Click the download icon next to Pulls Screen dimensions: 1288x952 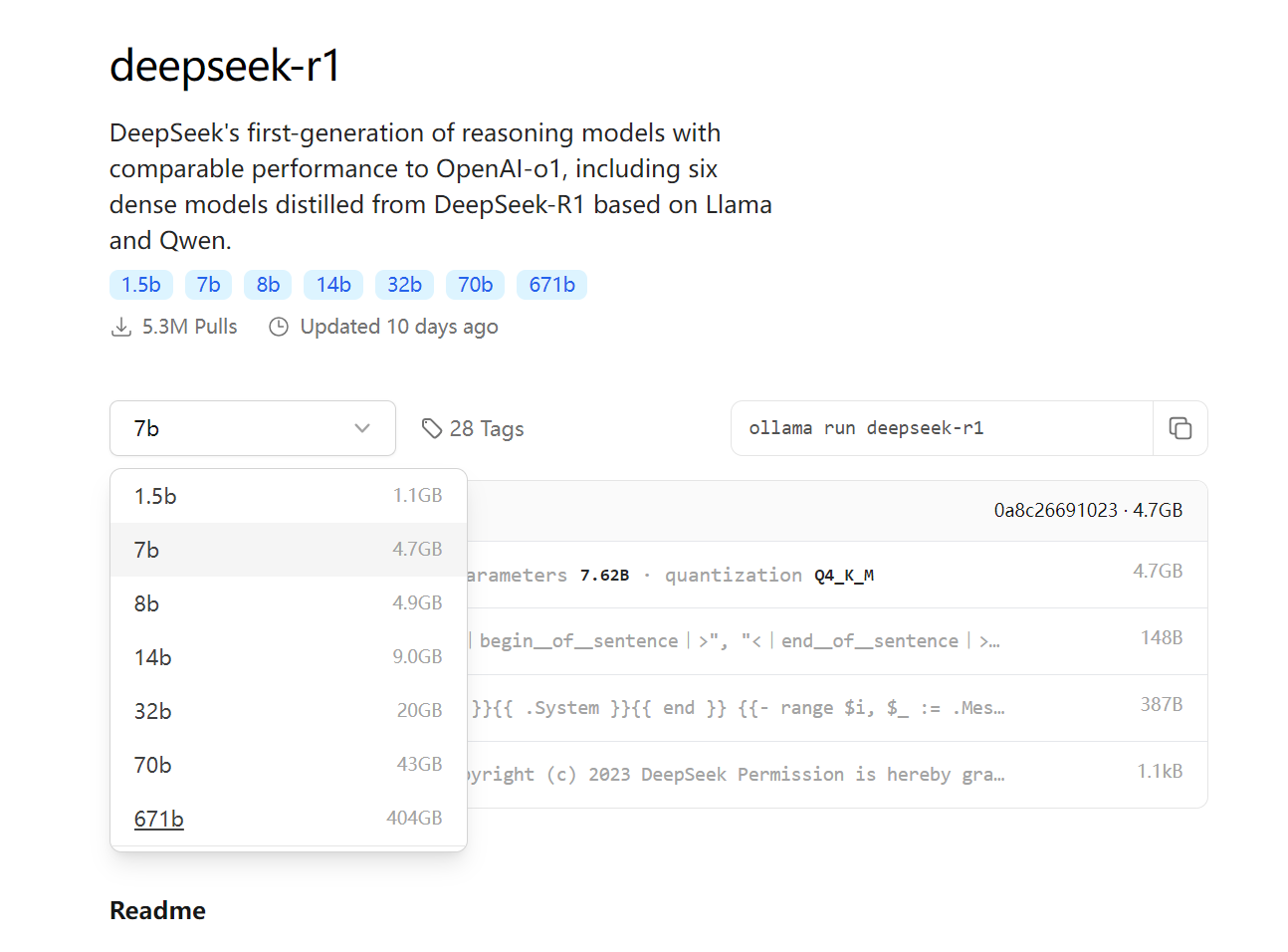coord(121,328)
